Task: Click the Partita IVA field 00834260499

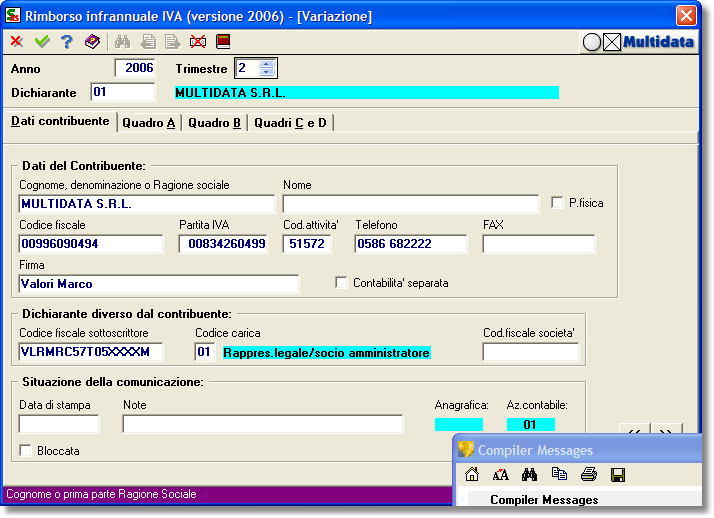Action: tap(223, 244)
